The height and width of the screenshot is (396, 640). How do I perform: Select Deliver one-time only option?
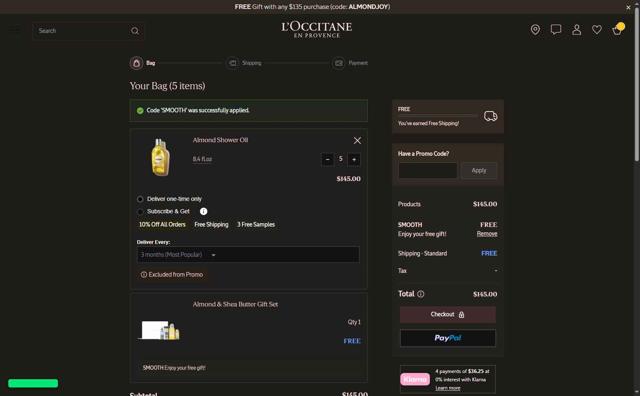[x=140, y=199]
